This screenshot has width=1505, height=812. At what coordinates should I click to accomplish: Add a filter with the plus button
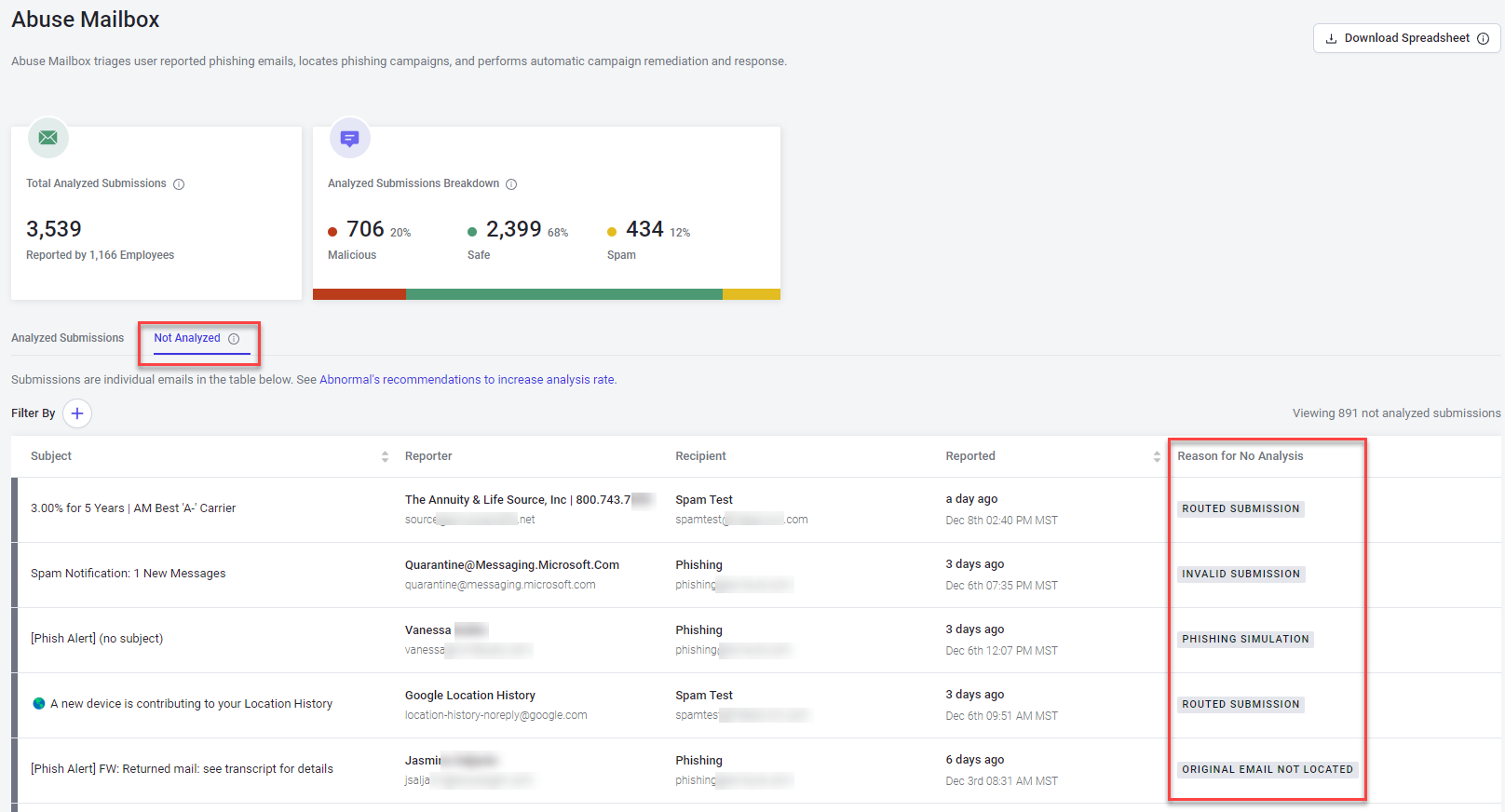coord(77,413)
